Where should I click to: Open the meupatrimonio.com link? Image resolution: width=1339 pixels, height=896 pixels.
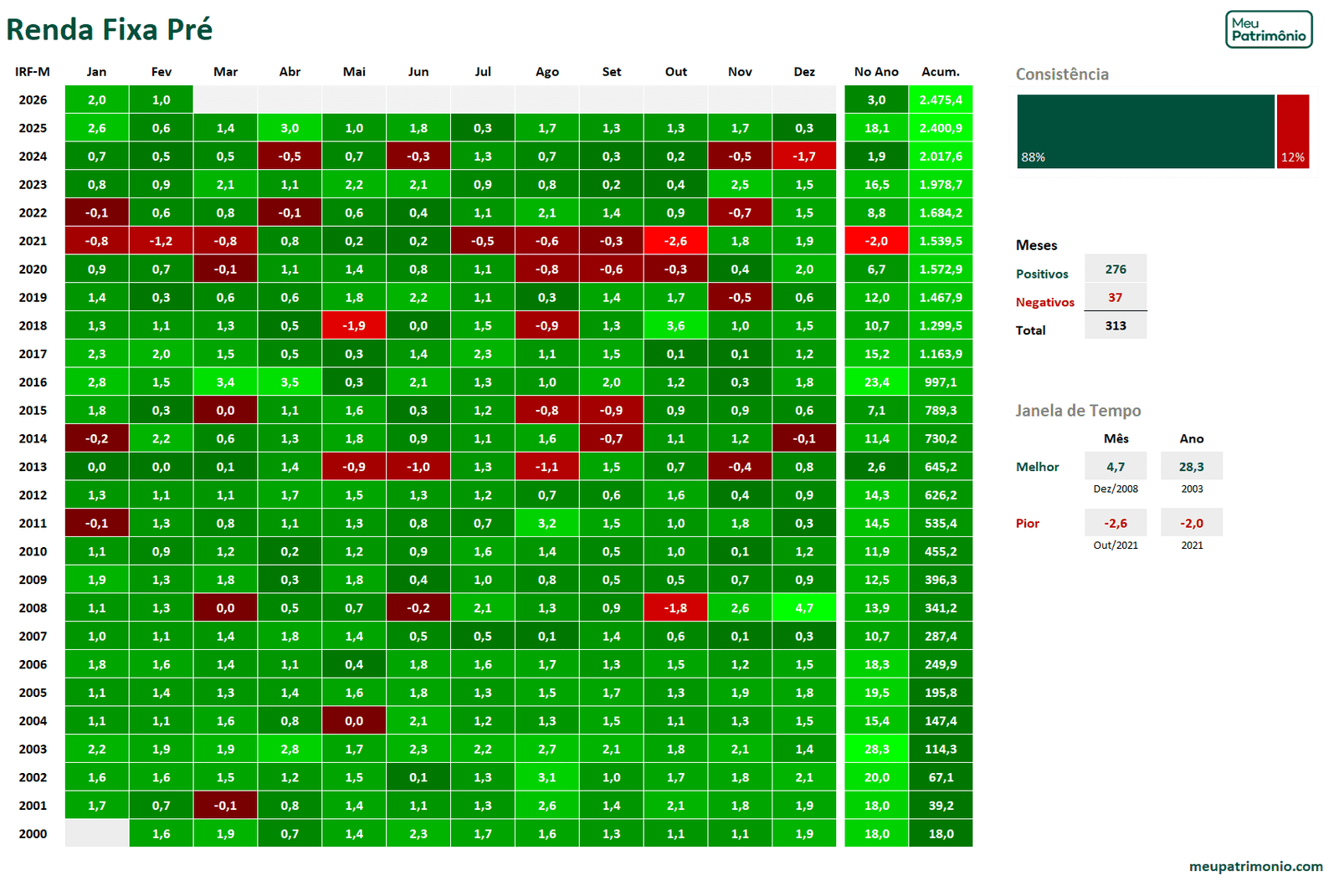[1255, 866]
